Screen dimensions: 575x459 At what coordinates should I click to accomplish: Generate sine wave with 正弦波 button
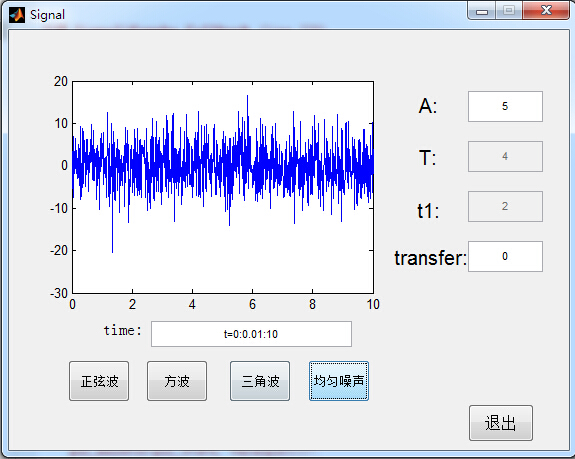point(99,381)
